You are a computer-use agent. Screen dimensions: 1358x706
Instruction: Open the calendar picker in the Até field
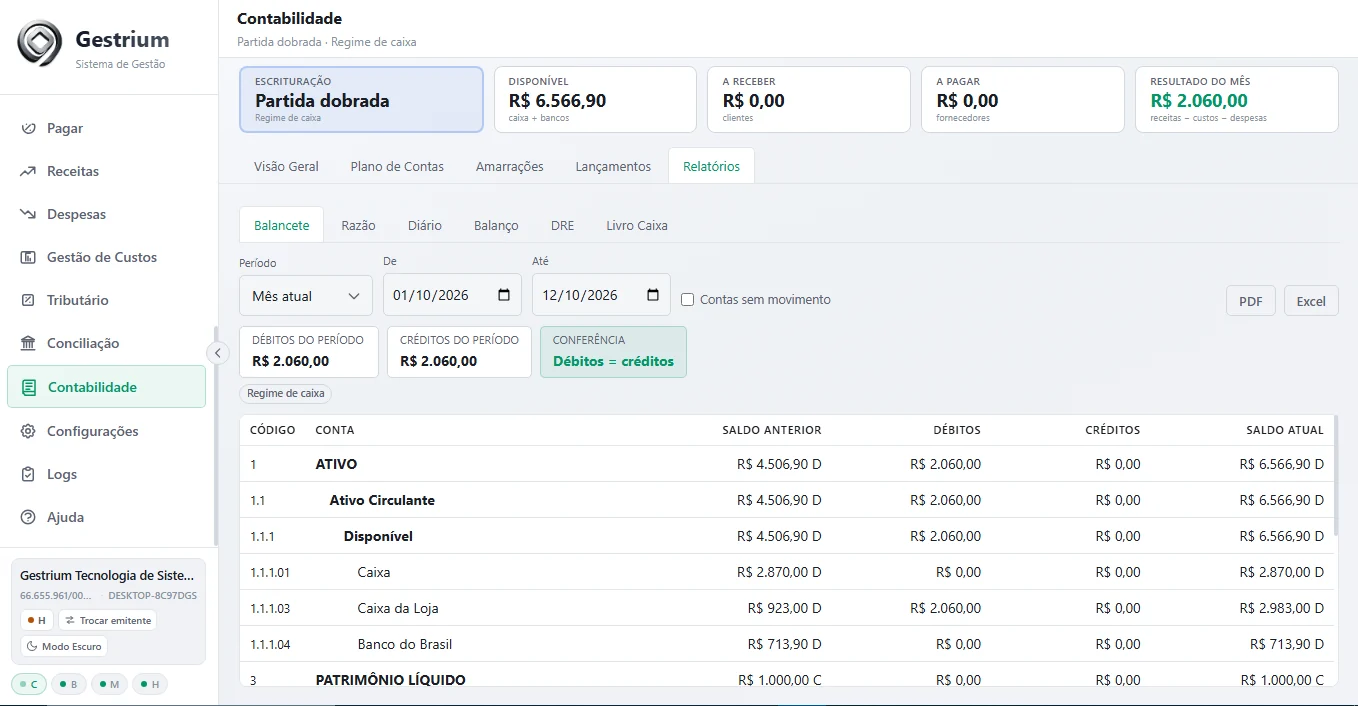pos(653,296)
